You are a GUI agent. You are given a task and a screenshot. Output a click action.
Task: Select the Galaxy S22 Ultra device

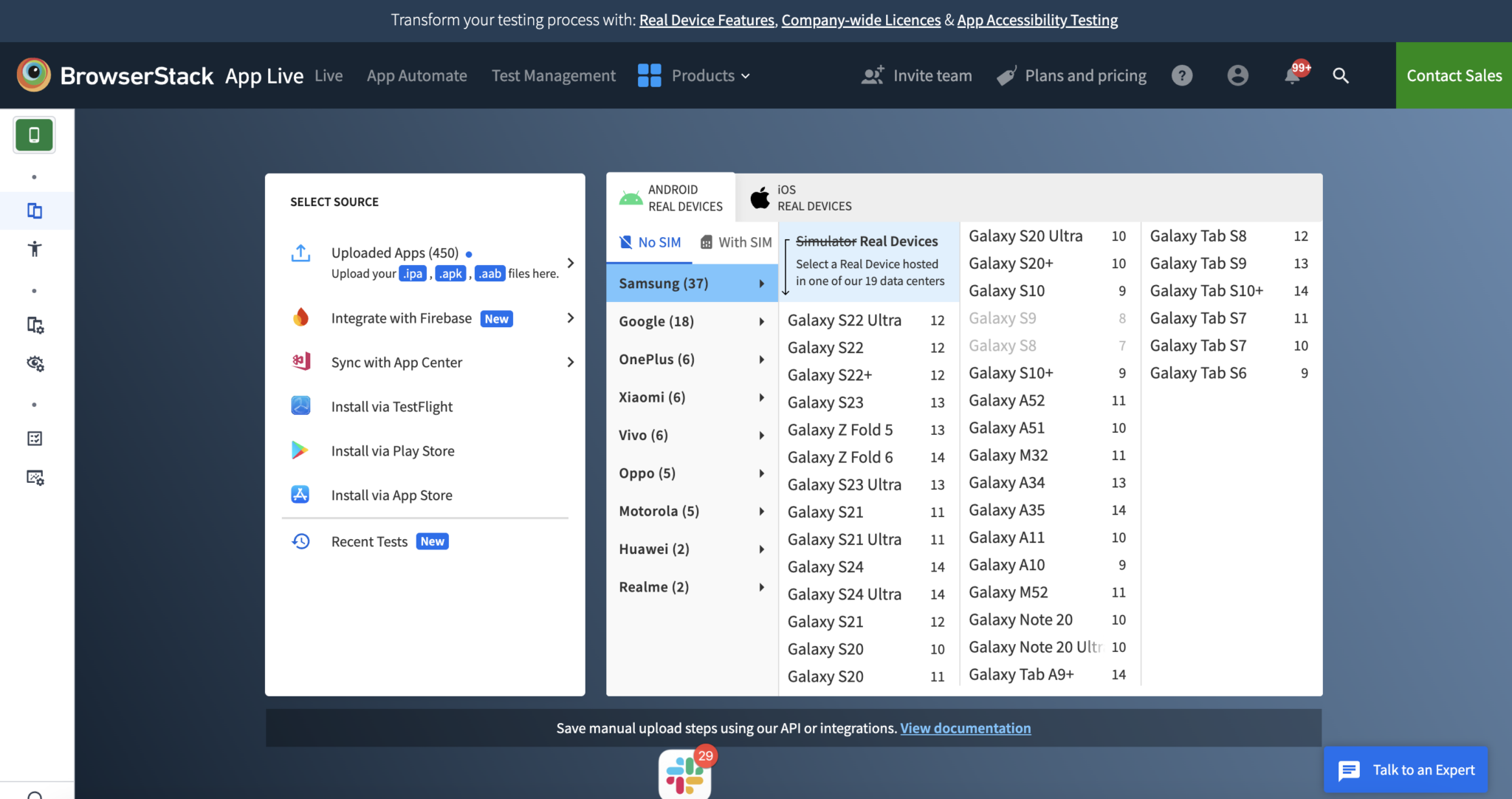(844, 320)
